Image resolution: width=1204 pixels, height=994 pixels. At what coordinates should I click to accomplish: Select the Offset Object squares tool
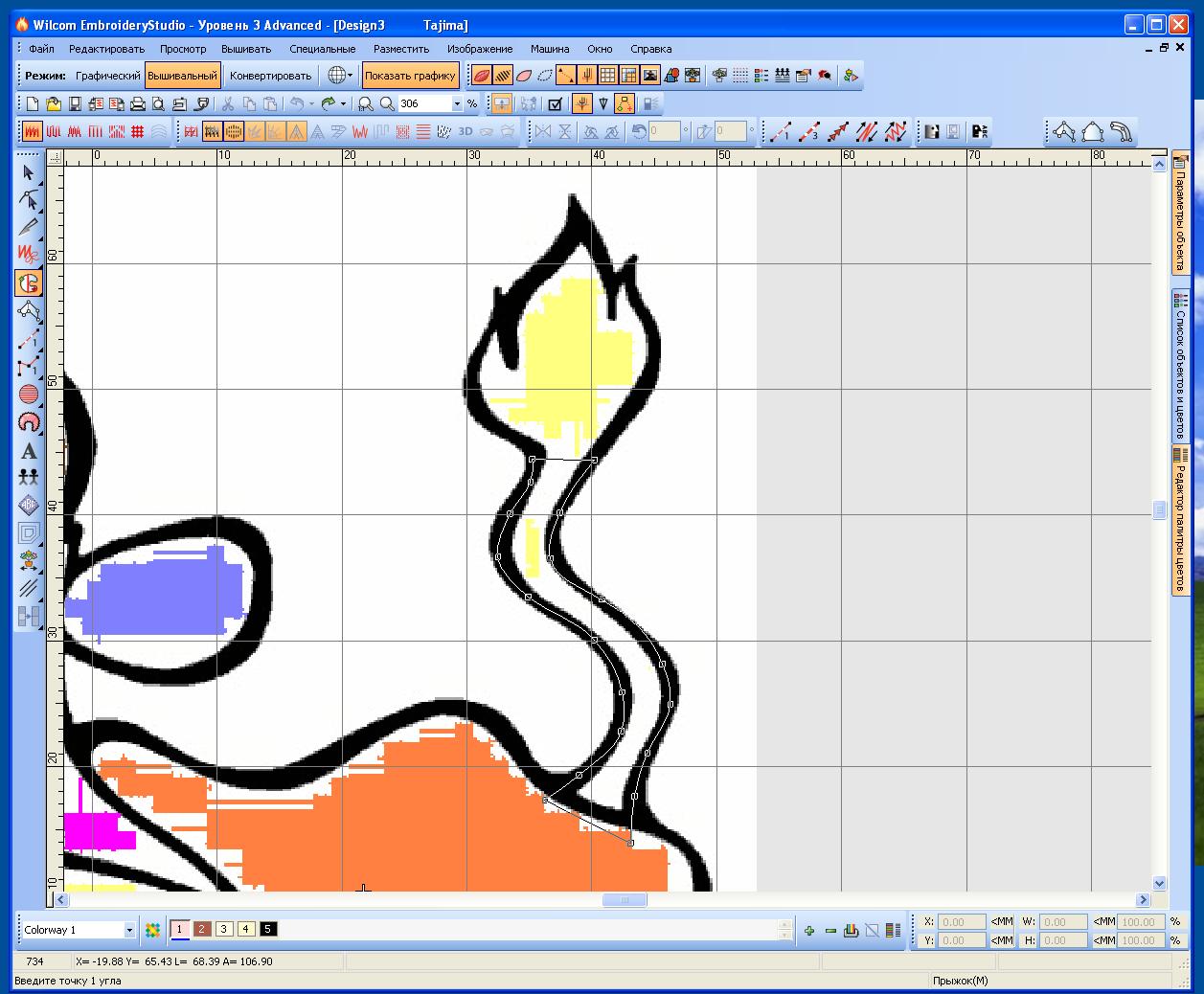point(29,533)
